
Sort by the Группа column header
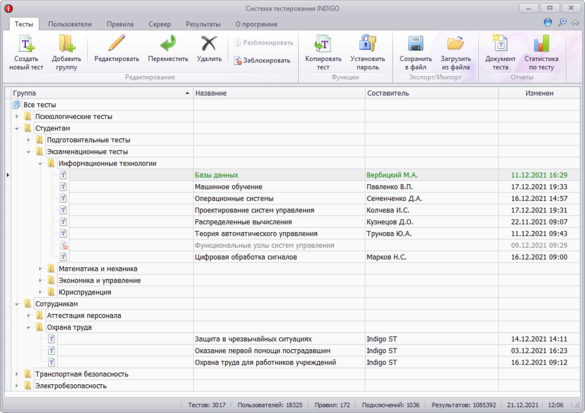(101, 93)
